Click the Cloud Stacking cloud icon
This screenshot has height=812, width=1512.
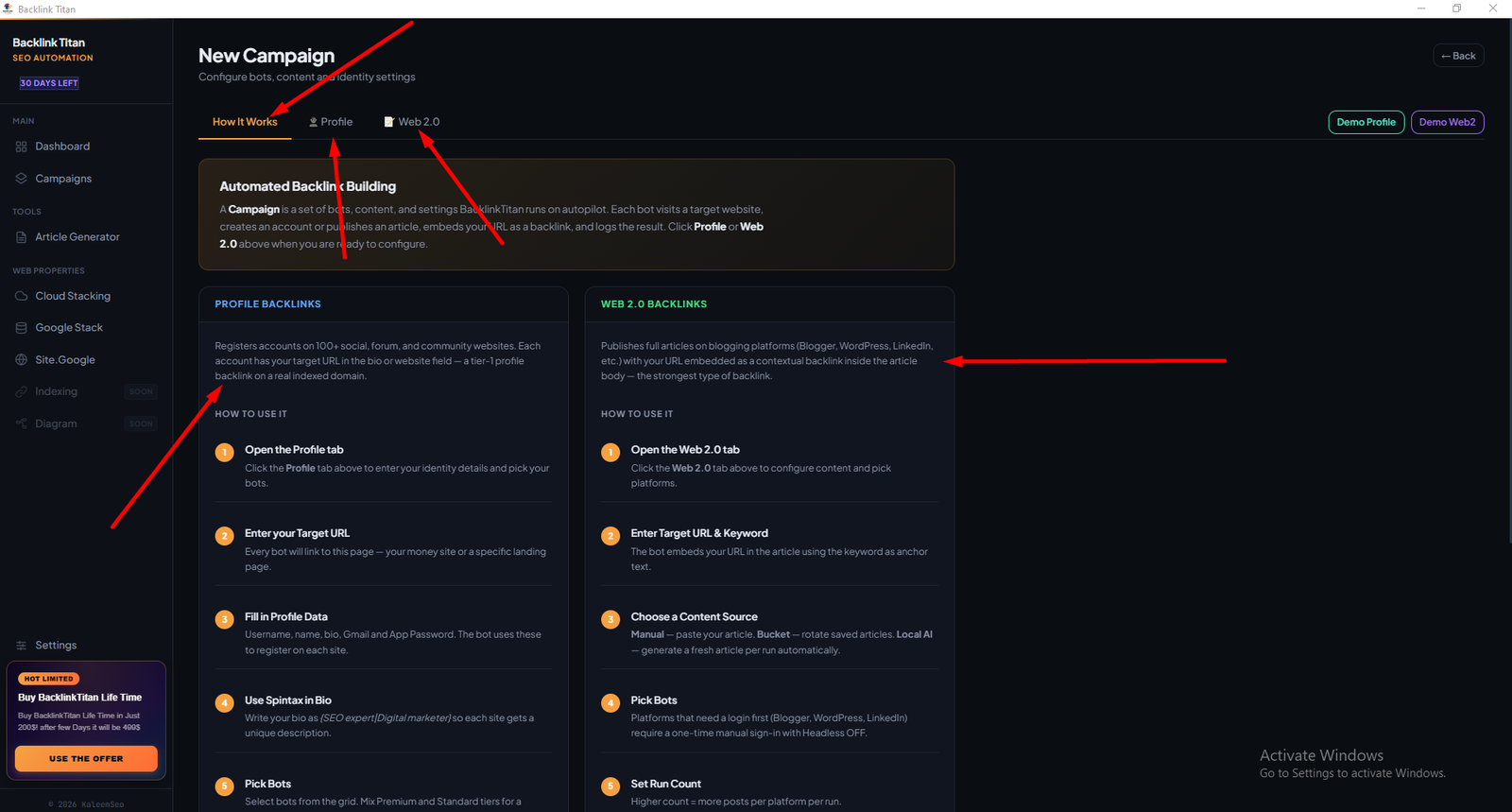(x=21, y=296)
